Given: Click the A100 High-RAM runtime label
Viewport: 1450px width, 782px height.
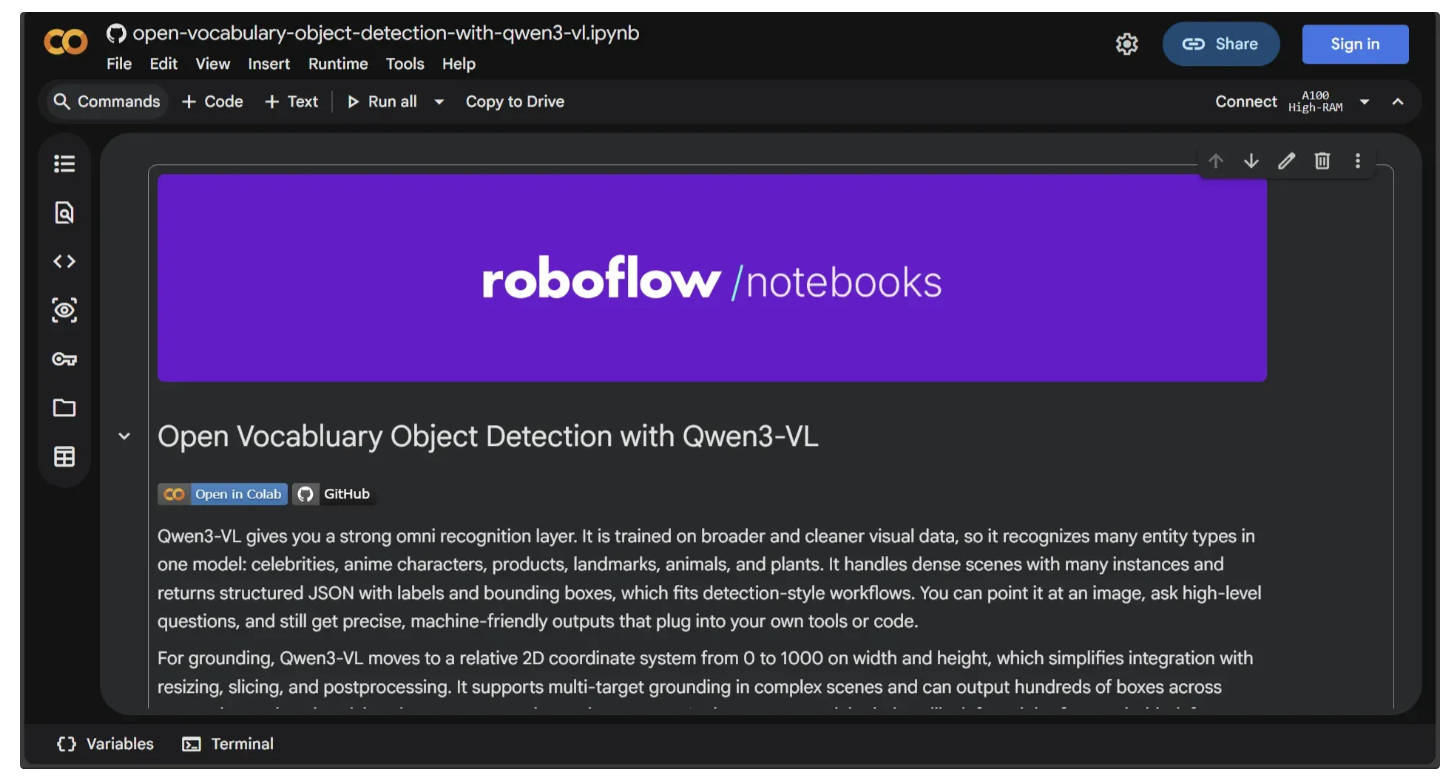Looking at the screenshot, I should click(1316, 102).
